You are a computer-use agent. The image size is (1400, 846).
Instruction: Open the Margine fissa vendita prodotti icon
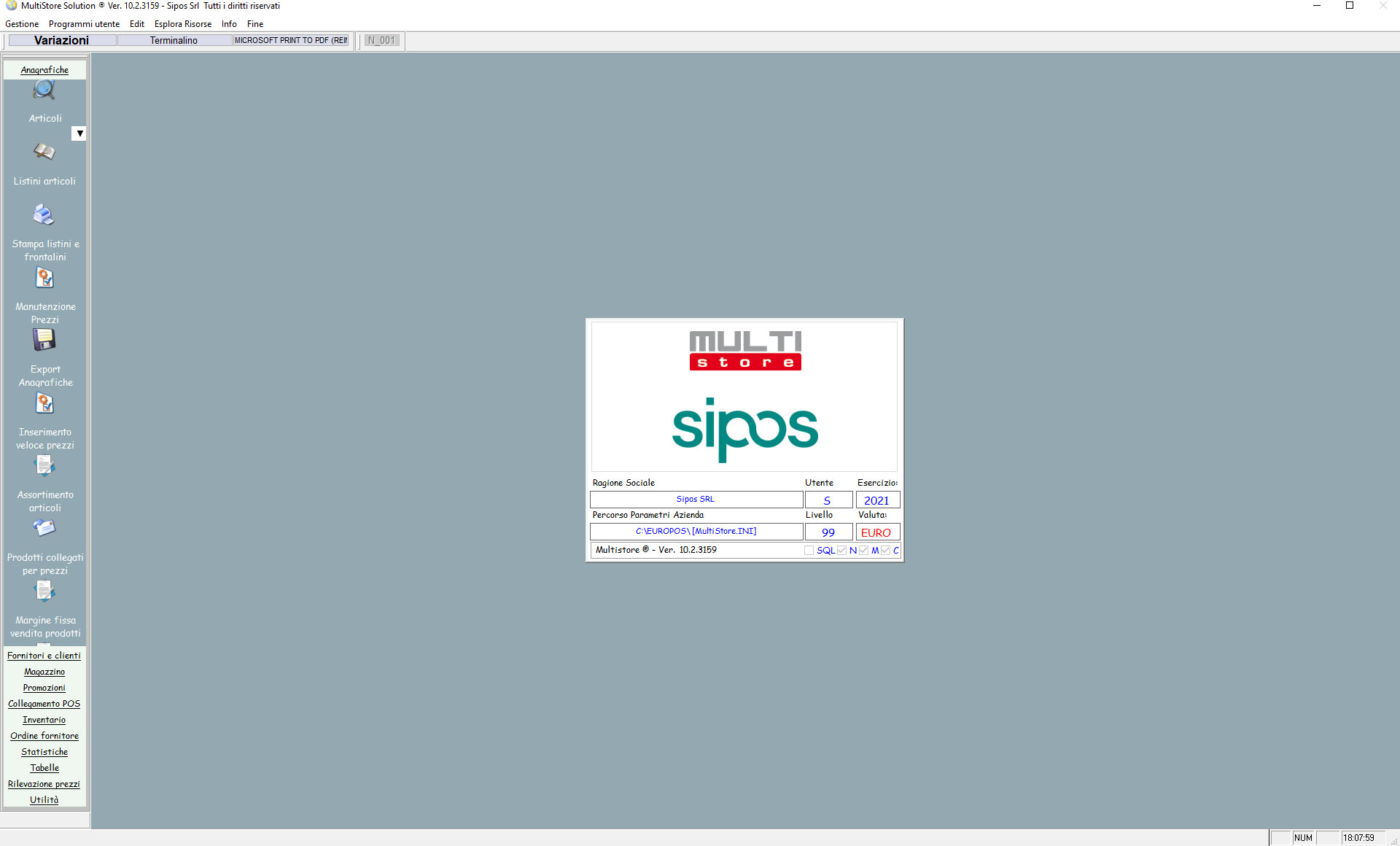tap(44, 591)
